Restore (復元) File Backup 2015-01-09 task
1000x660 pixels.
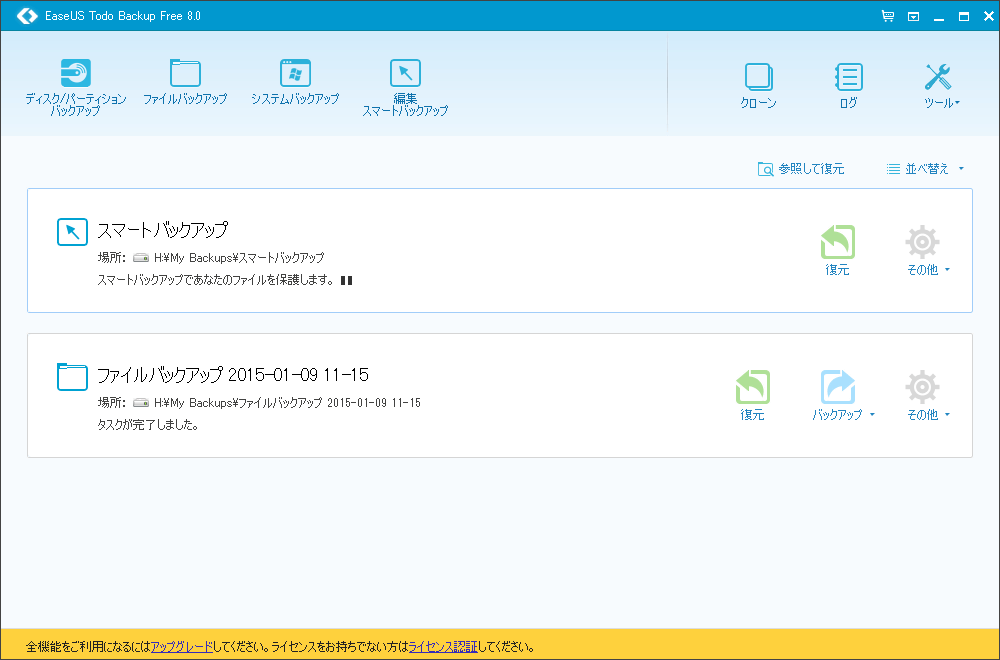tap(753, 395)
